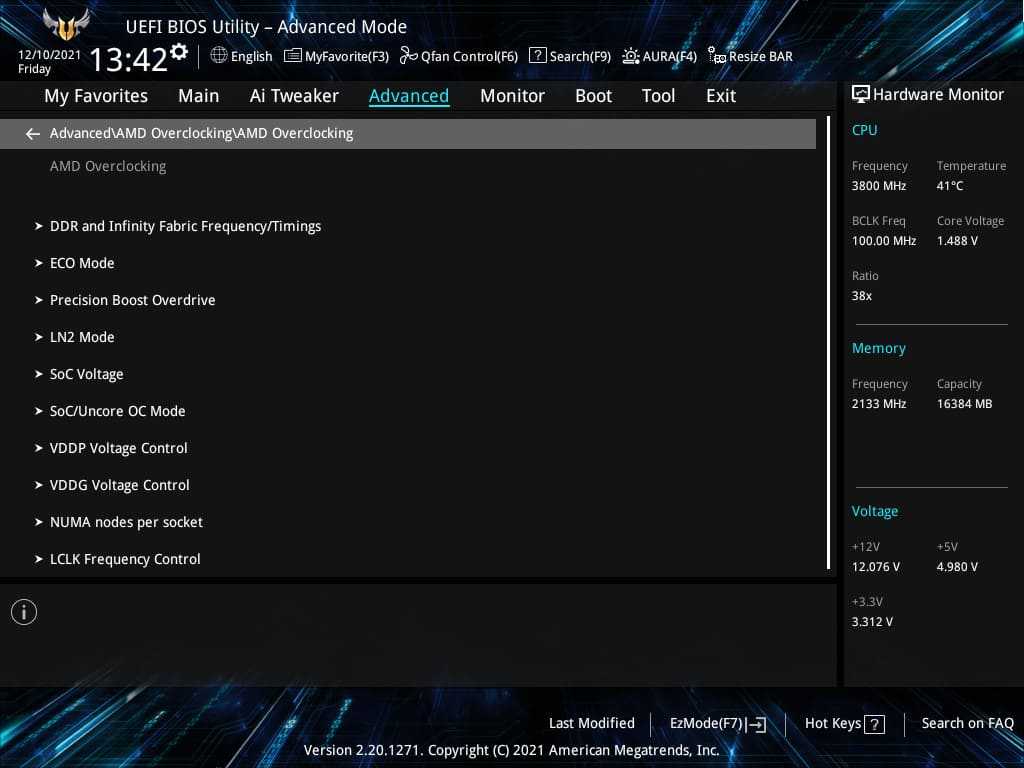Open AURA(F4) lighting settings
The image size is (1024, 768).
(x=659, y=56)
